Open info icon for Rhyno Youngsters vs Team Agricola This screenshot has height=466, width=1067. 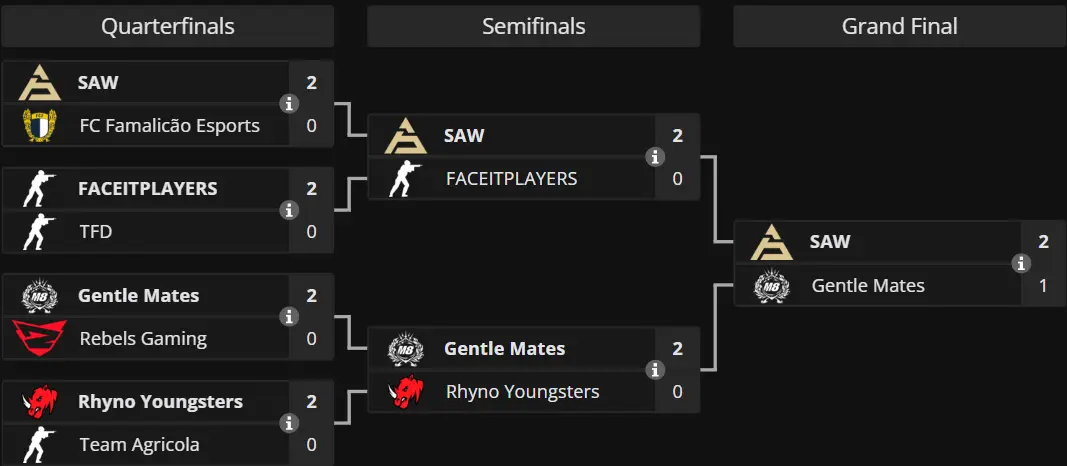click(289, 423)
